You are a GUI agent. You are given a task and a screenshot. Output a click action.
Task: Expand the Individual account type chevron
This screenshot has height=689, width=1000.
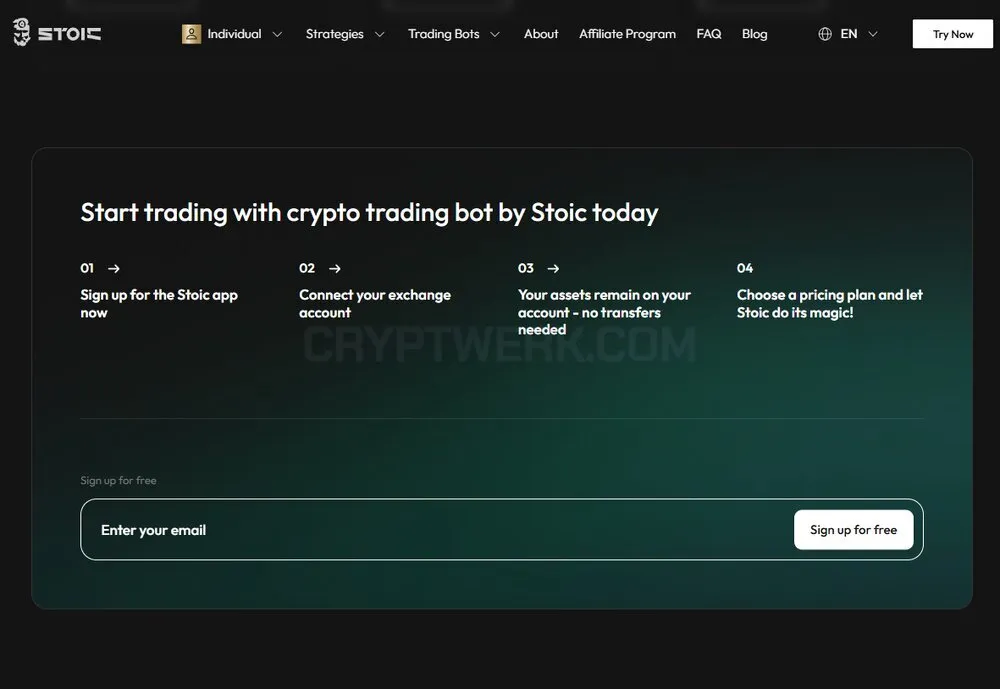(277, 34)
